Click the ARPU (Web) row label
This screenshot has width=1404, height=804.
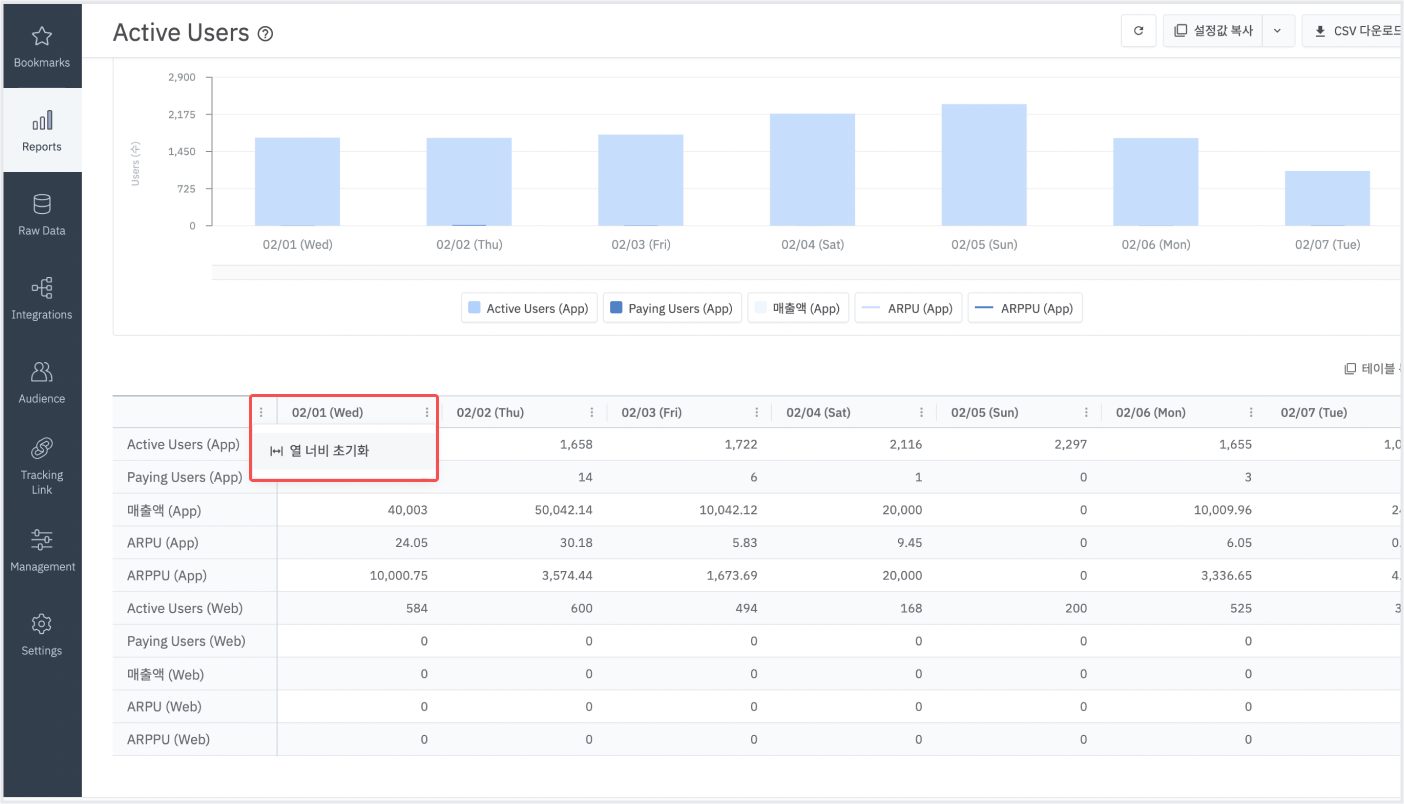(165, 707)
